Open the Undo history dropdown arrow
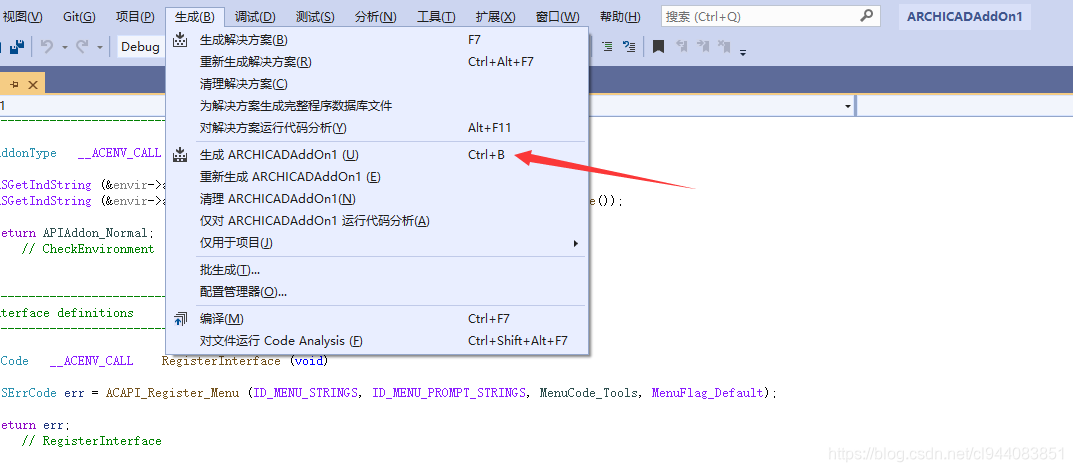This screenshot has height=472, width=1073. (65, 47)
